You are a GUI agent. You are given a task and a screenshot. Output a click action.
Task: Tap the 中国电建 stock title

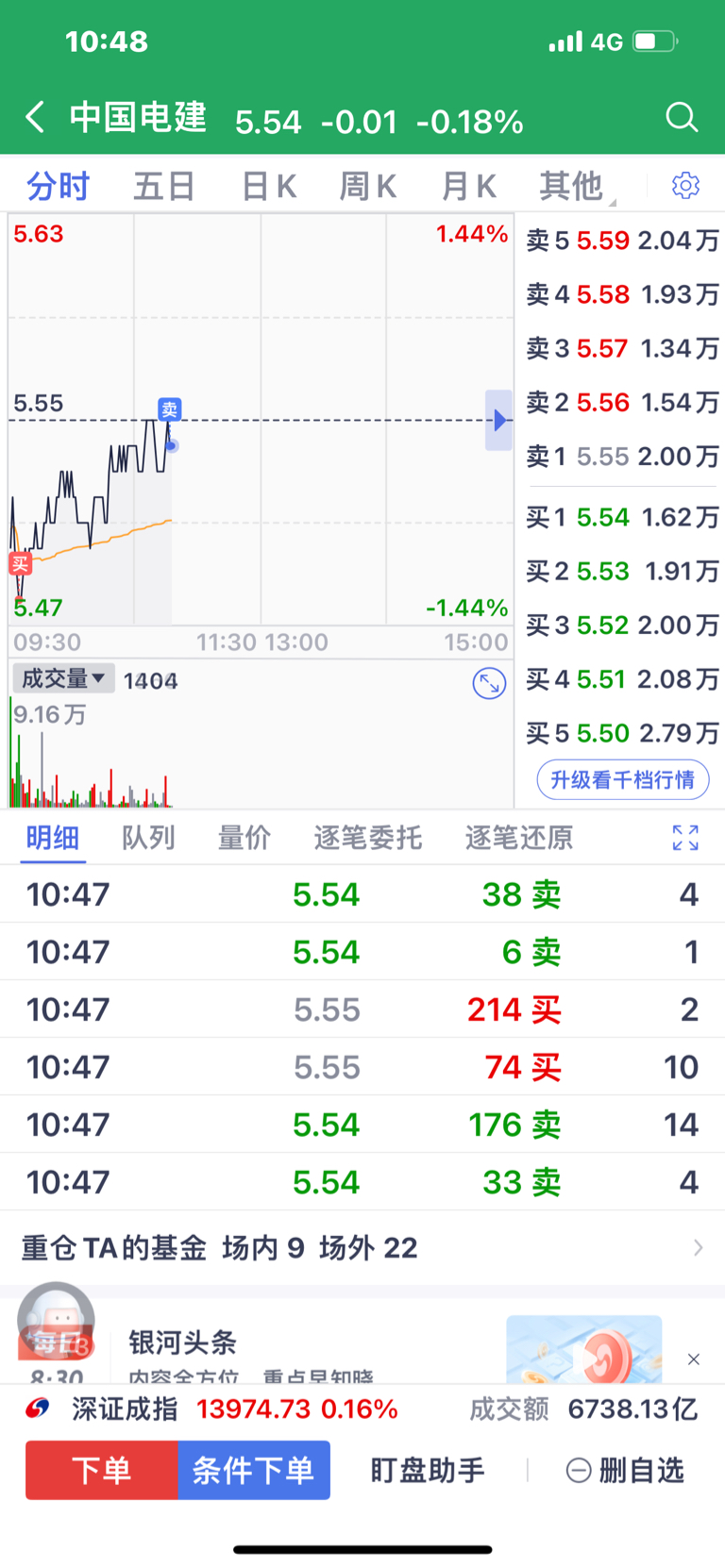pos(138,117)
